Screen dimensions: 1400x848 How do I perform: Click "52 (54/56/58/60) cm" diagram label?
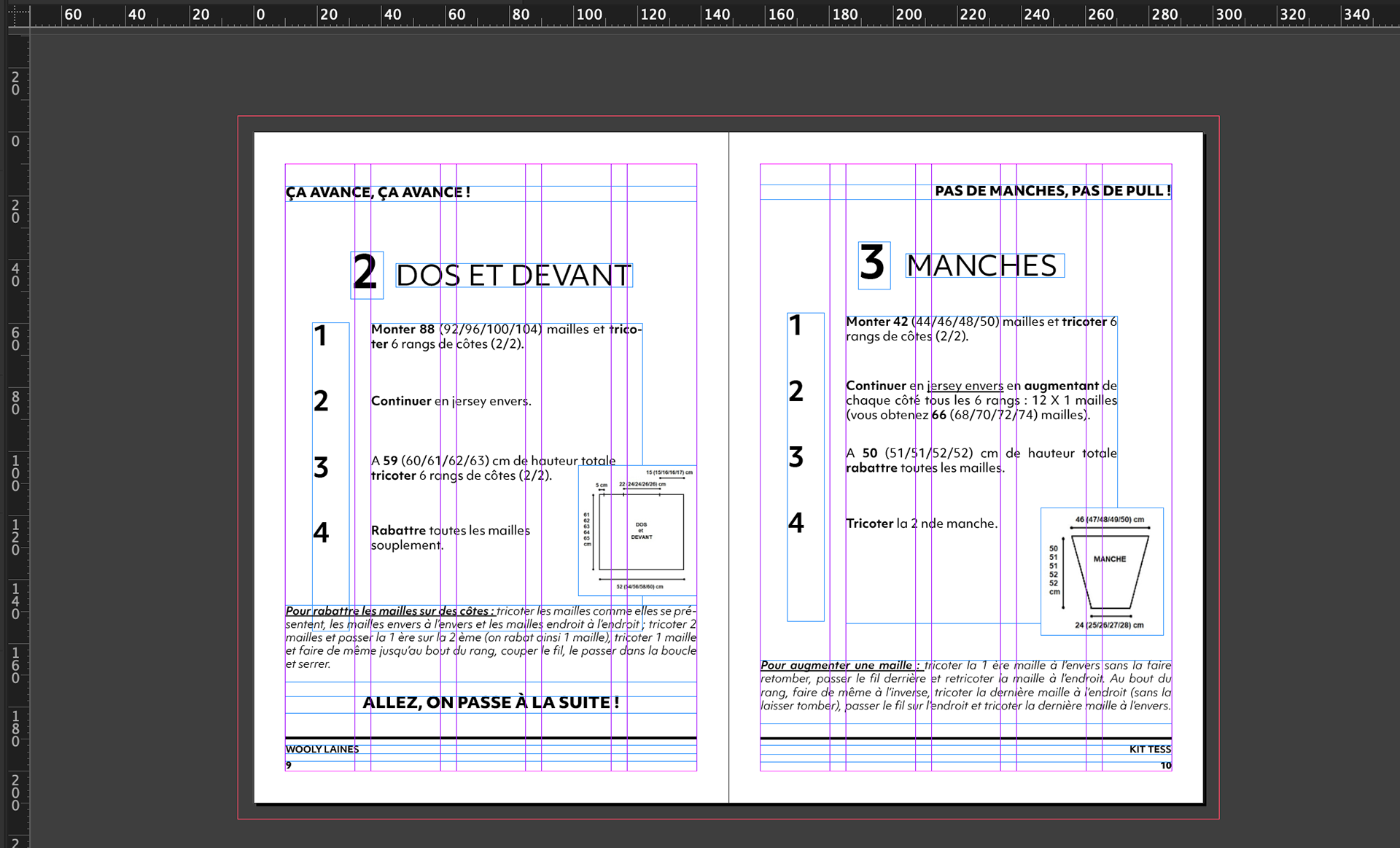tap(639, 586)
